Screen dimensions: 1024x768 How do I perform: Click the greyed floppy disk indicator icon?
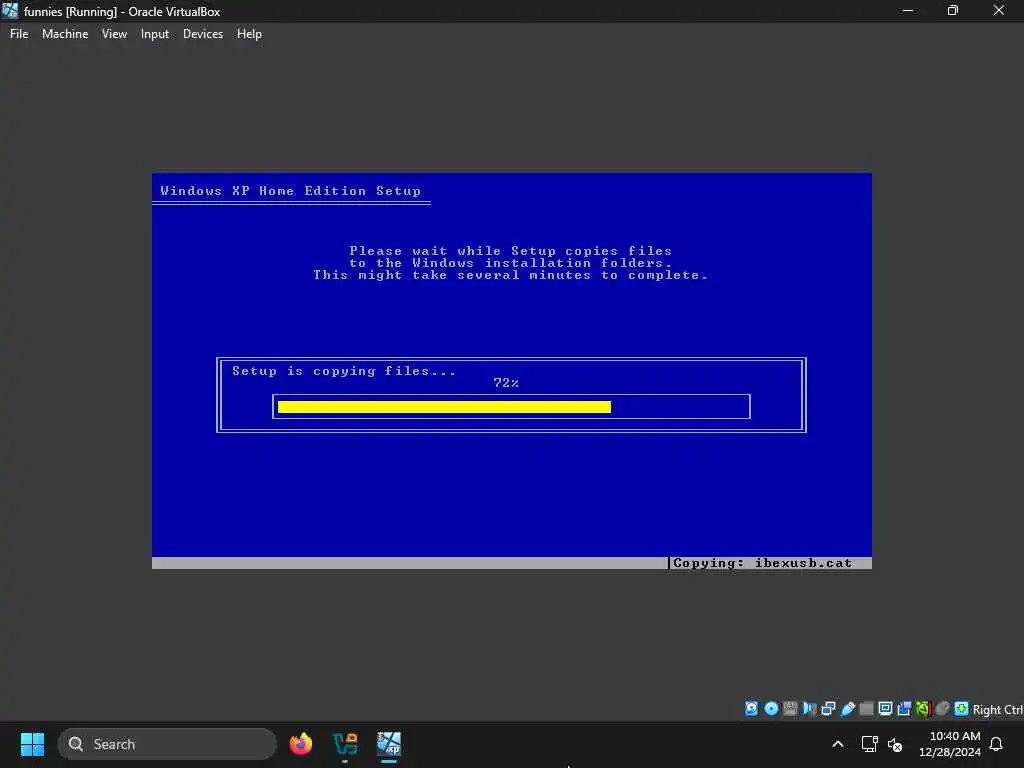(790, 709)
